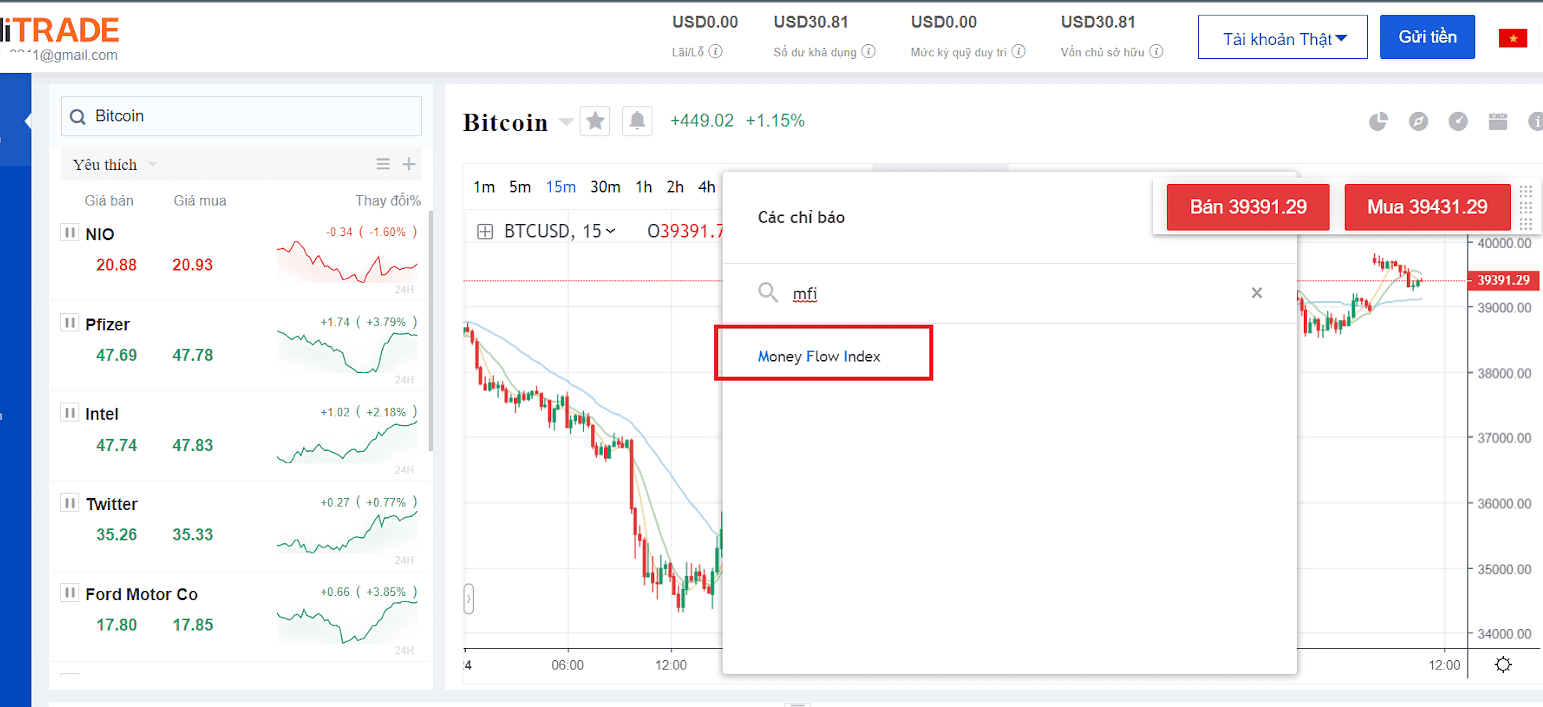
Task: Open chart settings gear icon
Action: pos(1503,665)
